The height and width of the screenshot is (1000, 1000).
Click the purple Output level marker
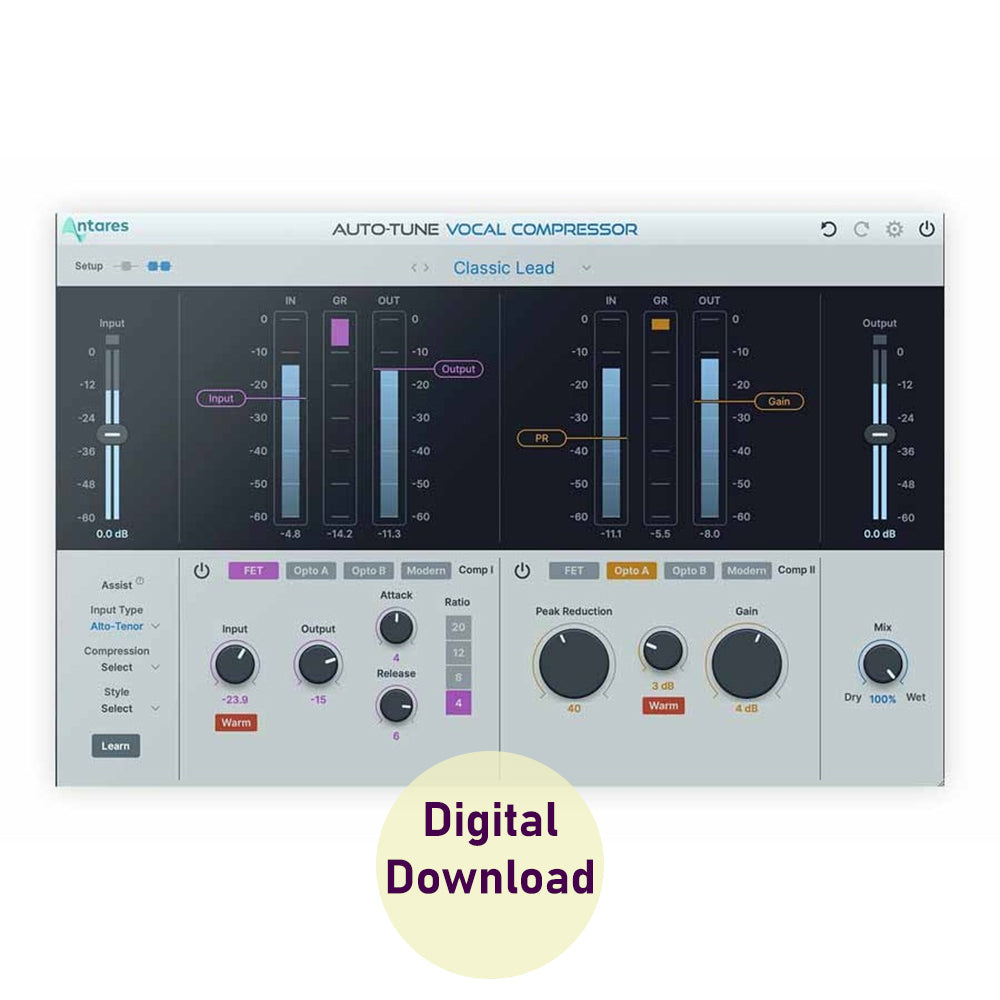[x=459, y=369]
